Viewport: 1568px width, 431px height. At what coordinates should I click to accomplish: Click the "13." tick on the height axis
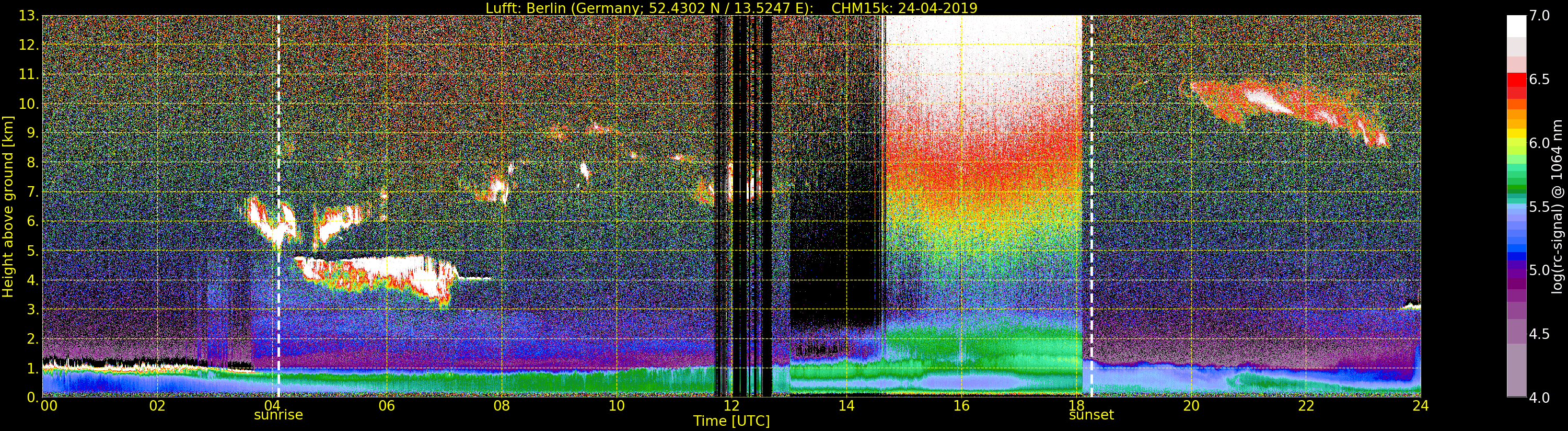pyautogui.click(x=29, y=16)
